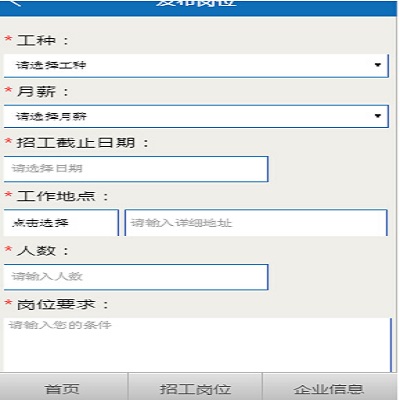Open the 请选择月薪 dropdown

pos(196,116)
